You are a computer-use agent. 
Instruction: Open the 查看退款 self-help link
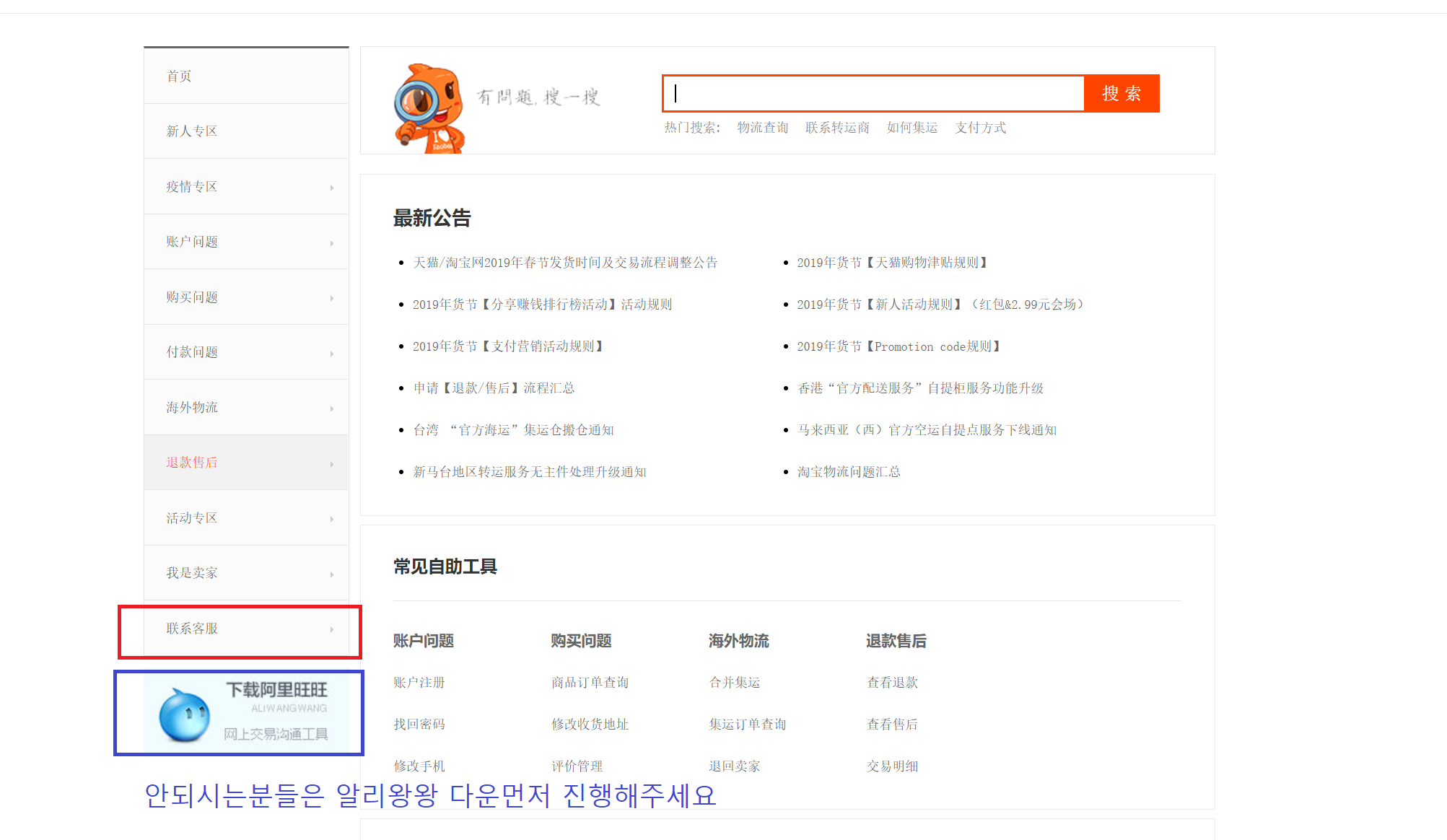pyautogui.click(x=892, y=683)
